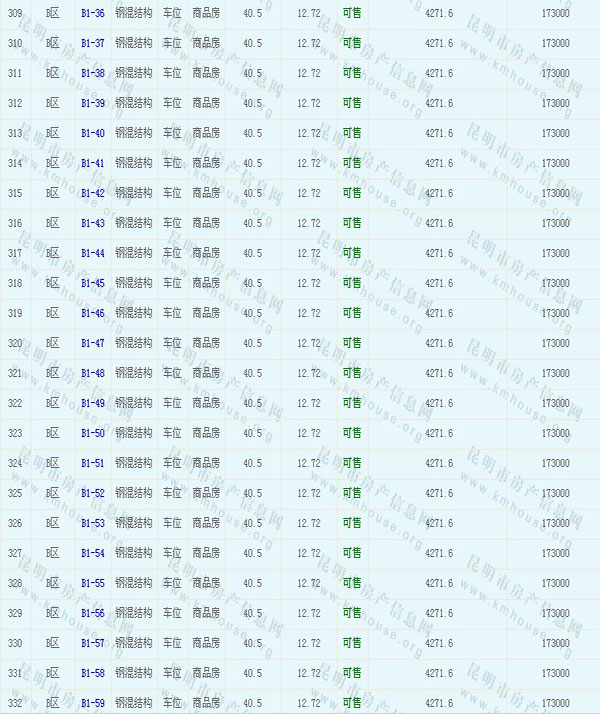
Task: Click the B1-37 unit link
Action: click(x=92, y=44)
